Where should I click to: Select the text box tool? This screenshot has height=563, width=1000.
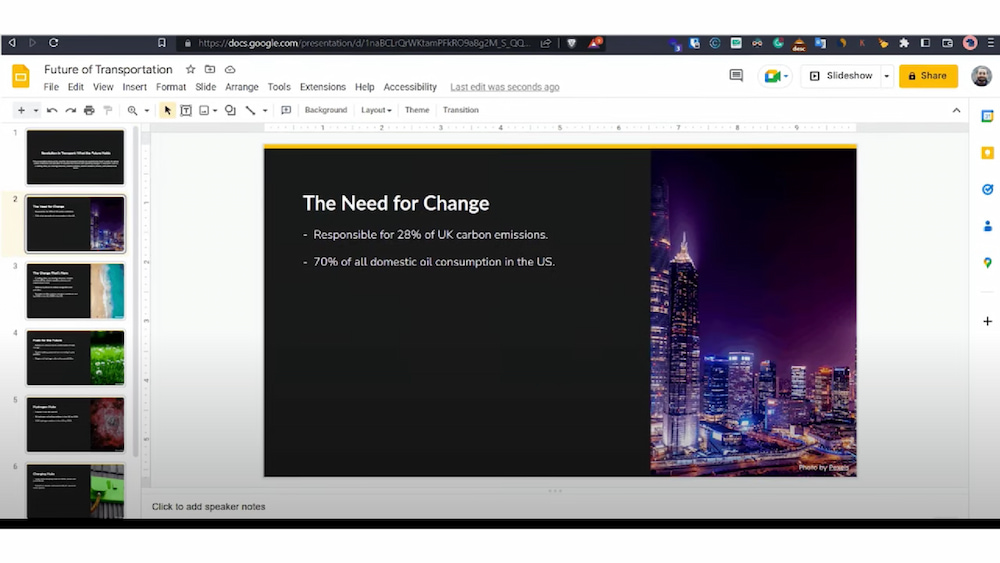[186, 110]
